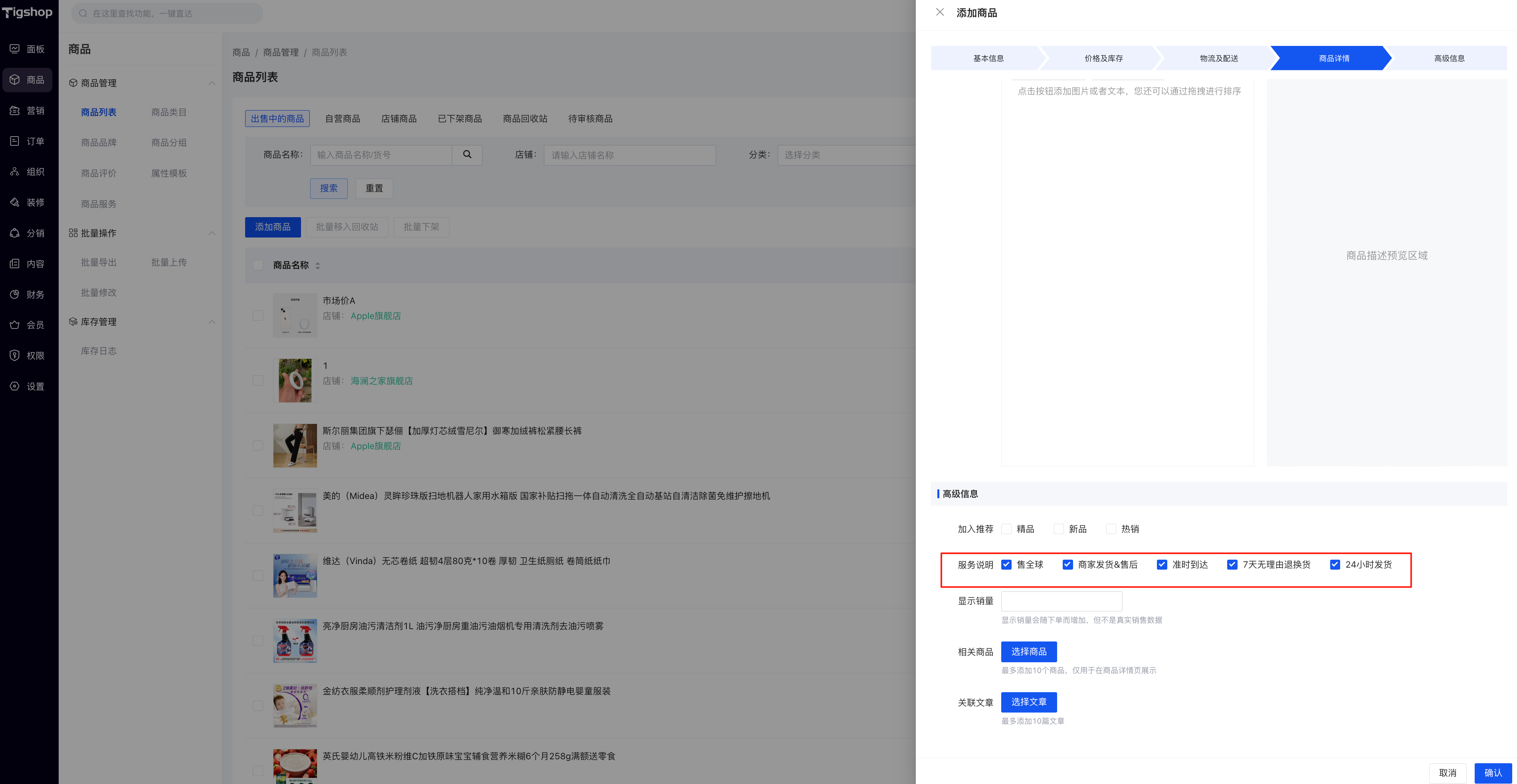Collapse the 批量操作 menu group
Viewport: 1517px width, 784px height.
pyautogui.click(x=212, y=233)
